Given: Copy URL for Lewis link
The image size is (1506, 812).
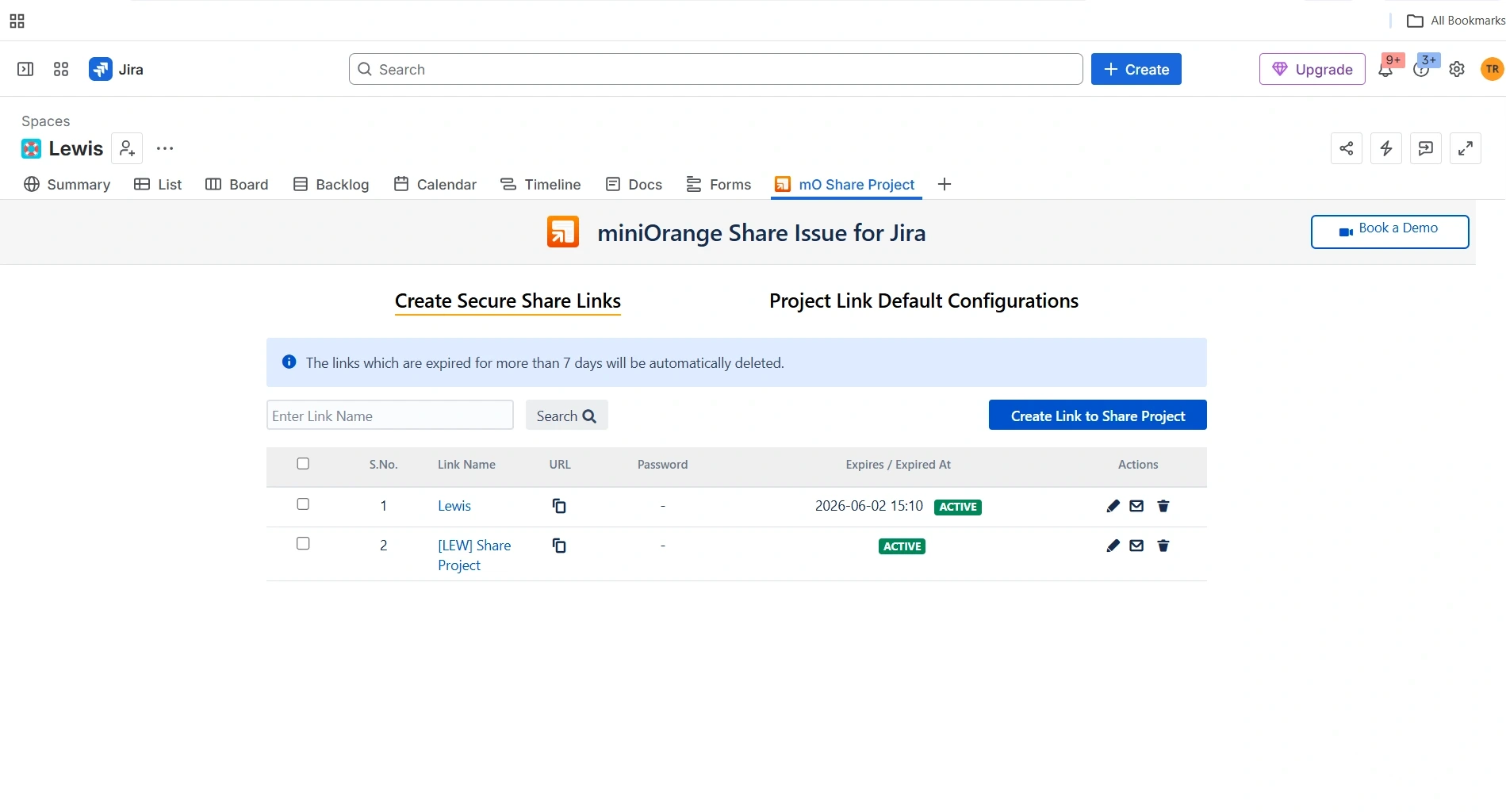Looking at the screenshot, I should pos(559,506).
